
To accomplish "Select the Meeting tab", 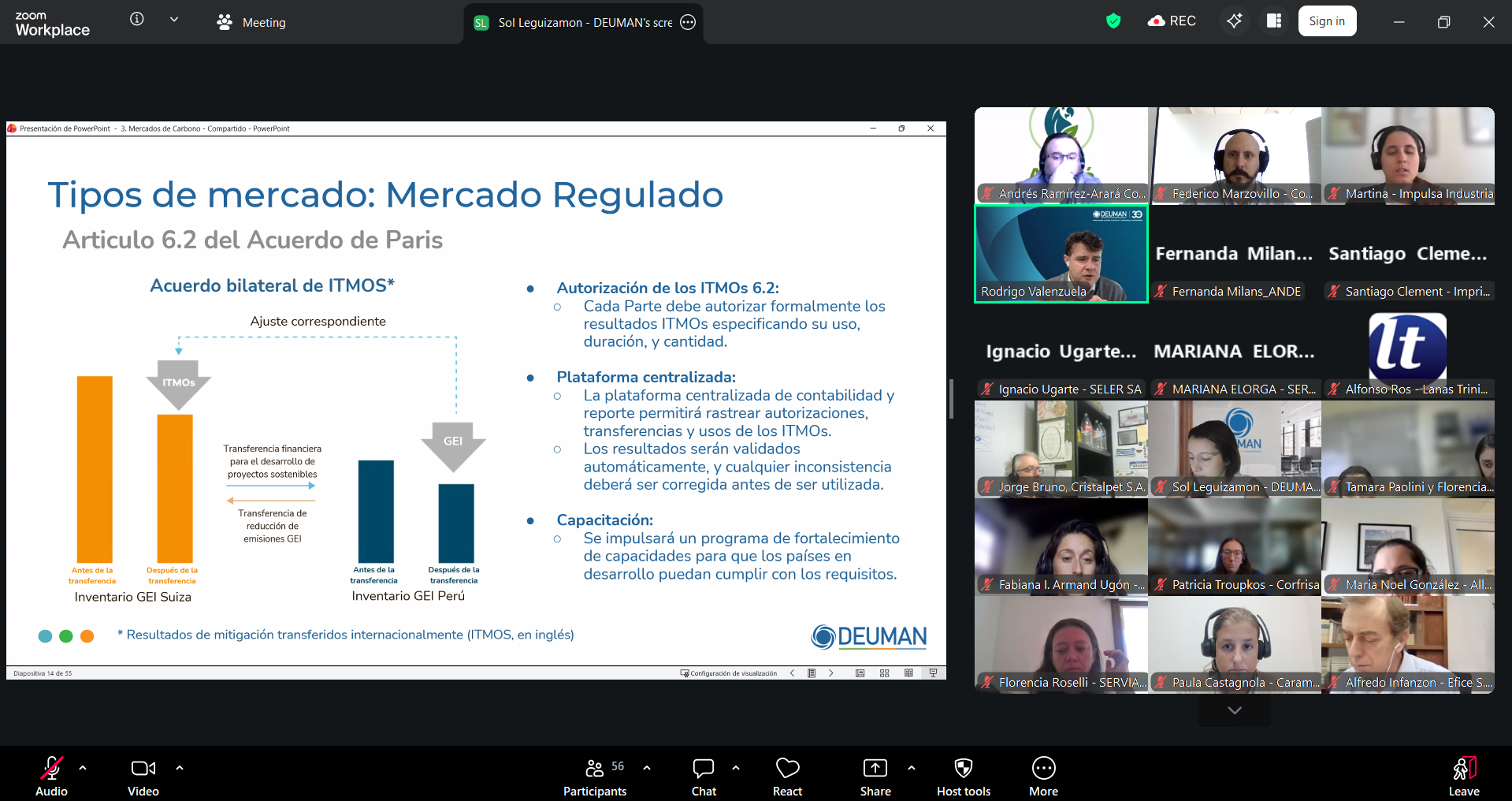I will [251, 22].
